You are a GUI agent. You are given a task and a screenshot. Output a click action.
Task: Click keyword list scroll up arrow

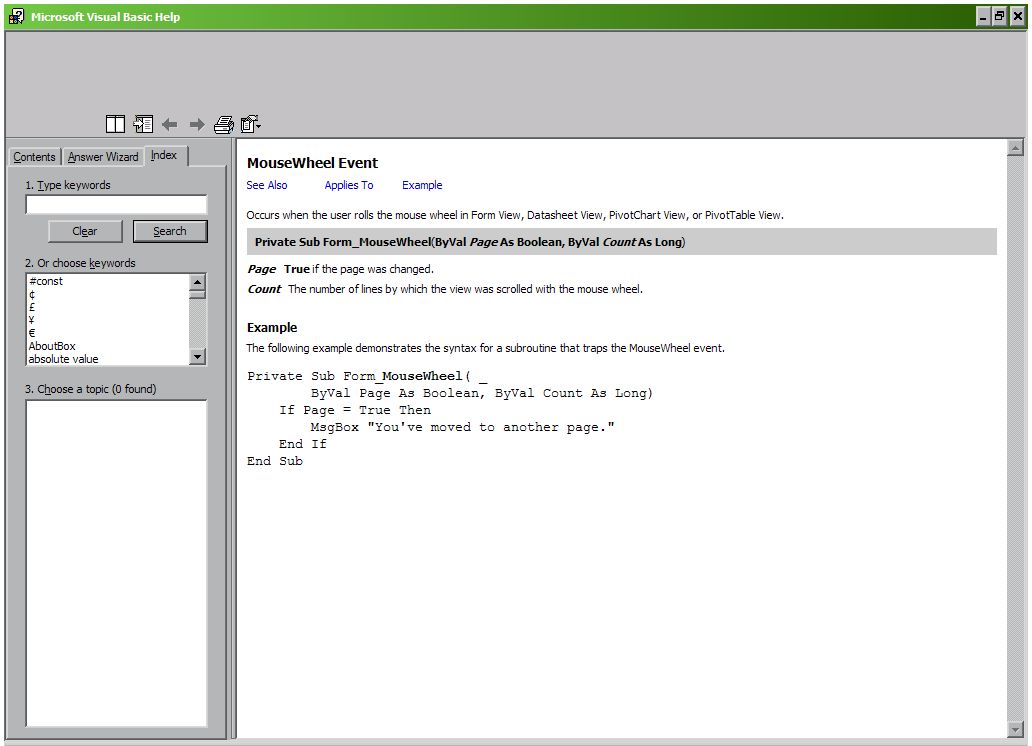coord(197,282)
